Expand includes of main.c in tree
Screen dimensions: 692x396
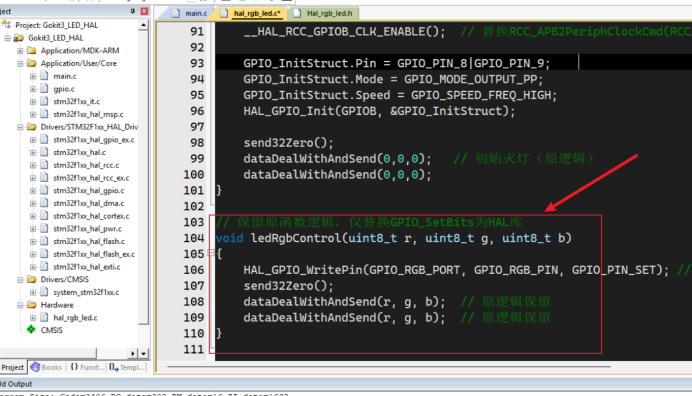(x=33, y=76)
